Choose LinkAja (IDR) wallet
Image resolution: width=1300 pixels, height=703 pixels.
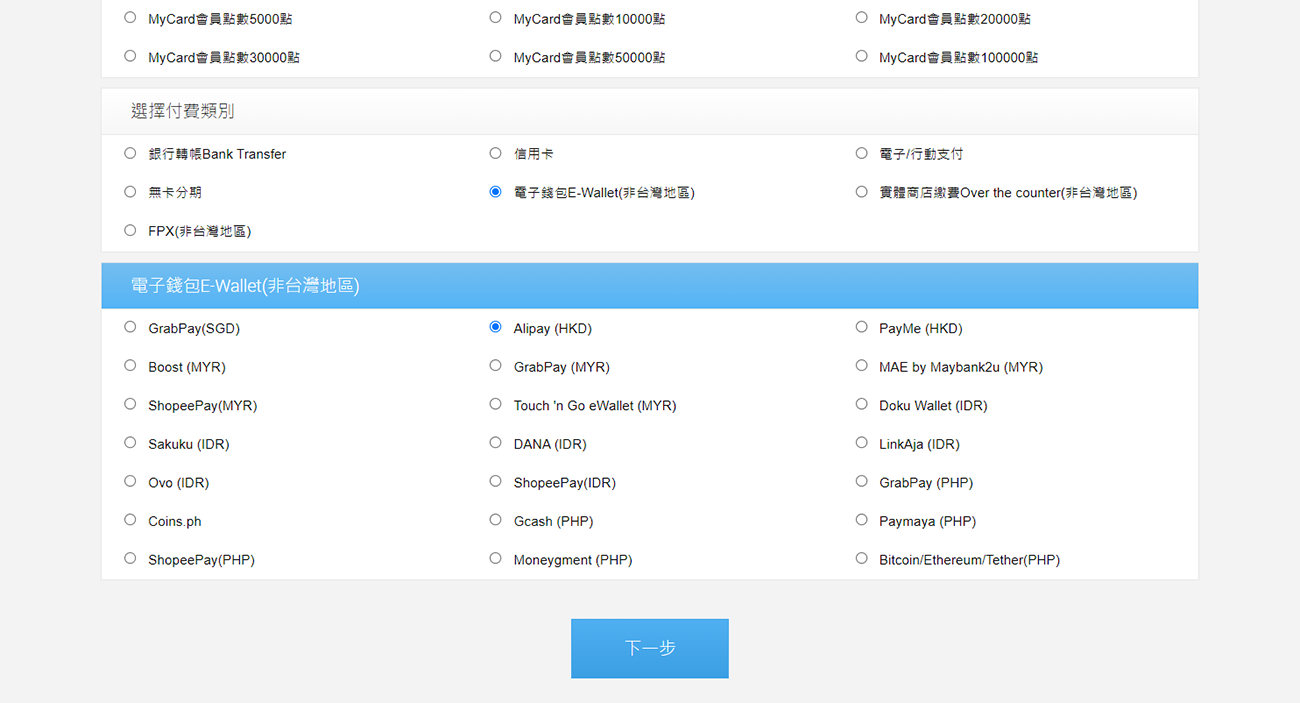(x=861, y=444)
